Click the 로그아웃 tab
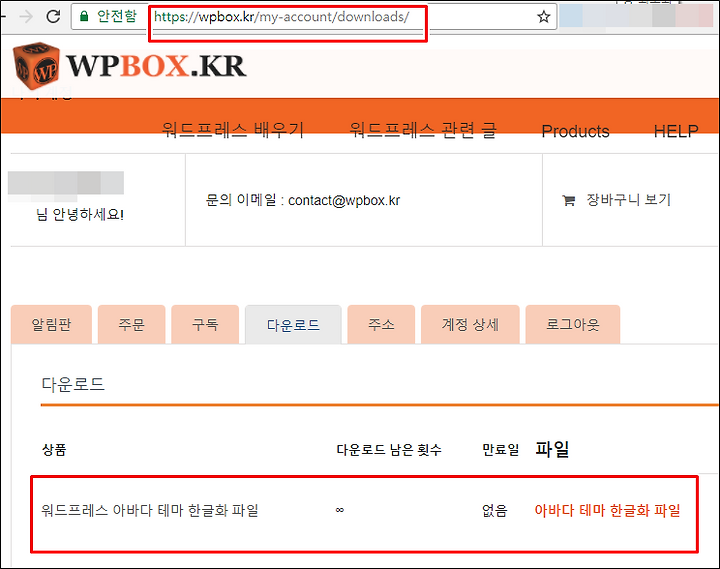The width and height of the screenshot is (720, 569). click(x=573, y=324)
